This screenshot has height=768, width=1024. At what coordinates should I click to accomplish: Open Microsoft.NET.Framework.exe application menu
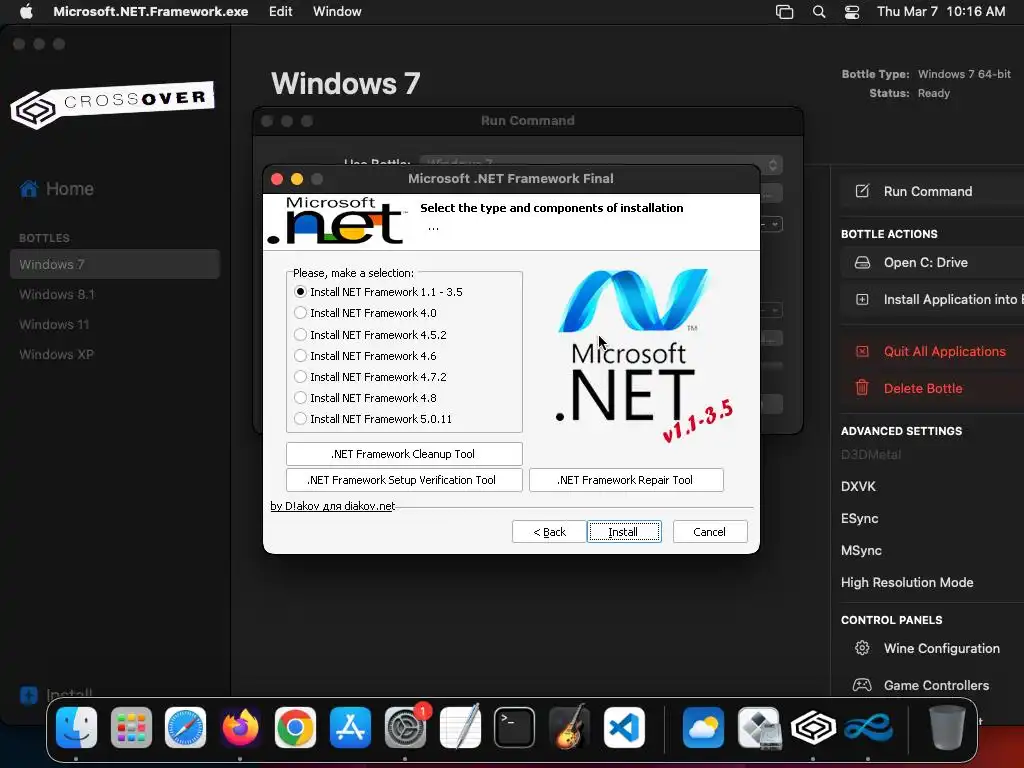click(150, 12)
